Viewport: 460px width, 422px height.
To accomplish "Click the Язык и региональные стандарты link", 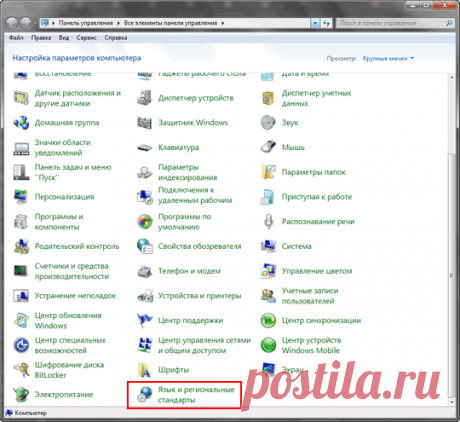I will (x=196, y=395).
